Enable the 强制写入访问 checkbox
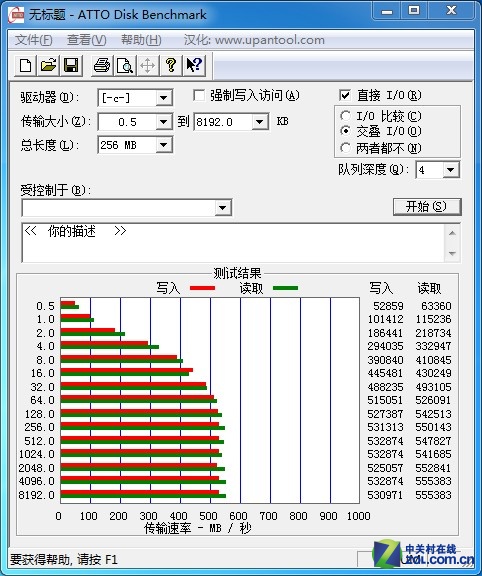The width and height of the screenshot is (482, 576). 199,96
